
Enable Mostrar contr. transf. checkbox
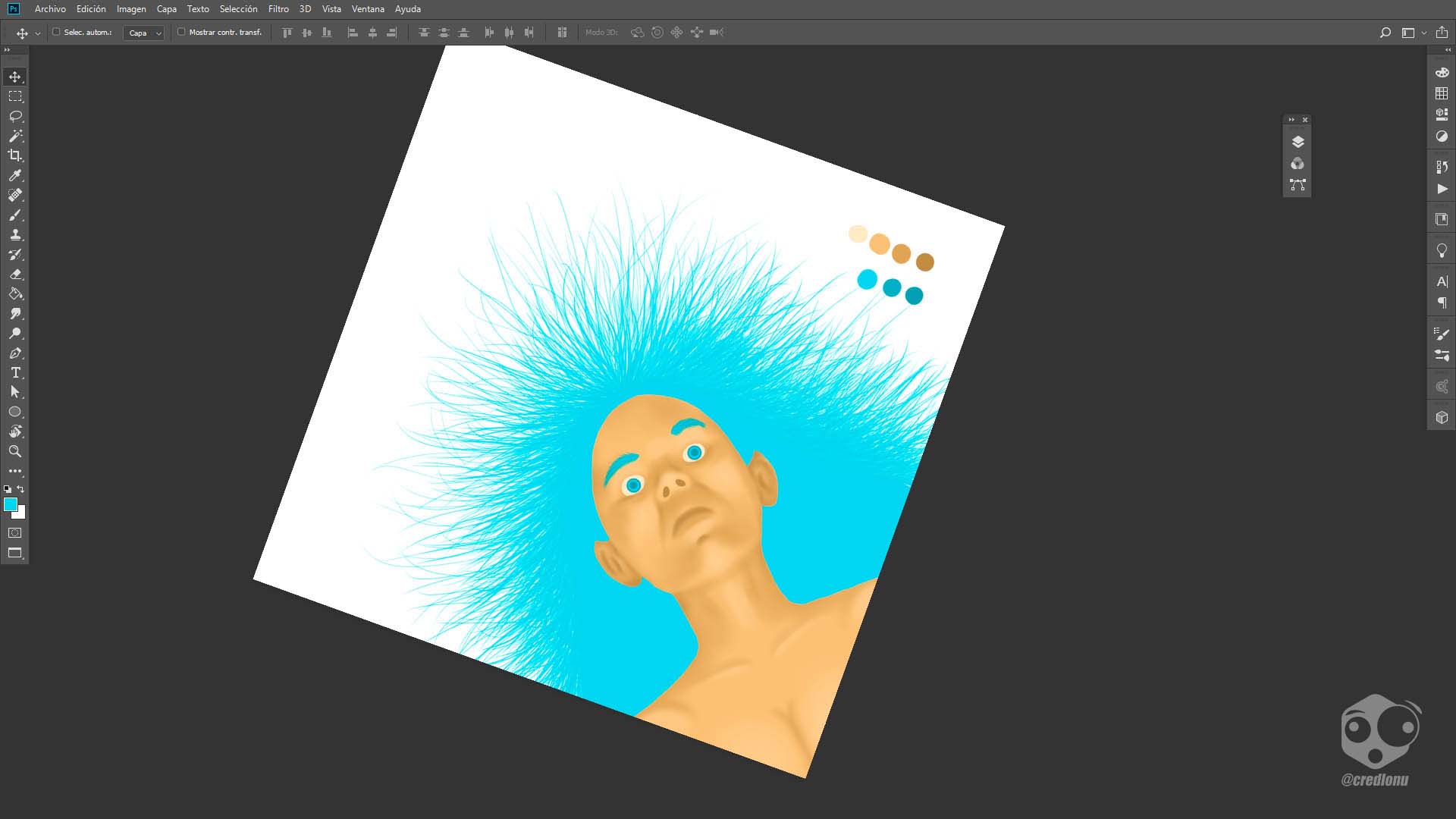coord(181,32)
